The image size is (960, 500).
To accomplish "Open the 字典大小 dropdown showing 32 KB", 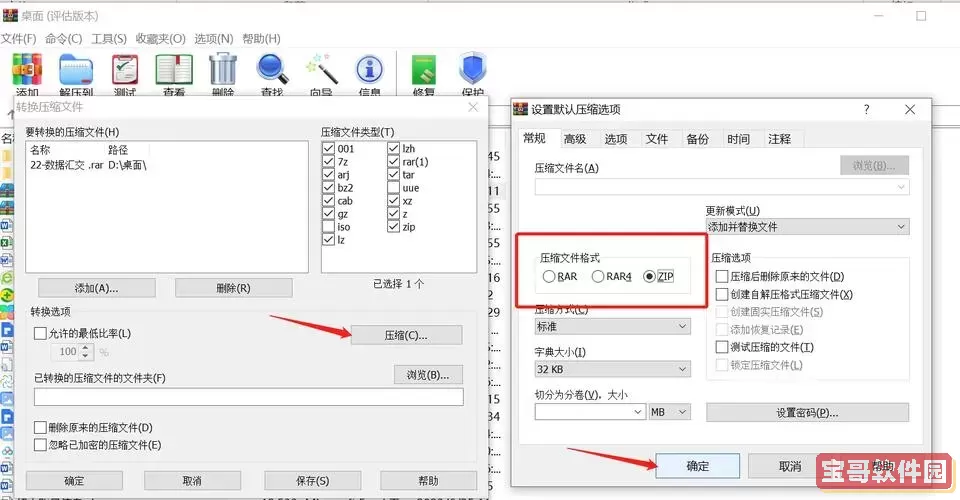I will point(612,369).
